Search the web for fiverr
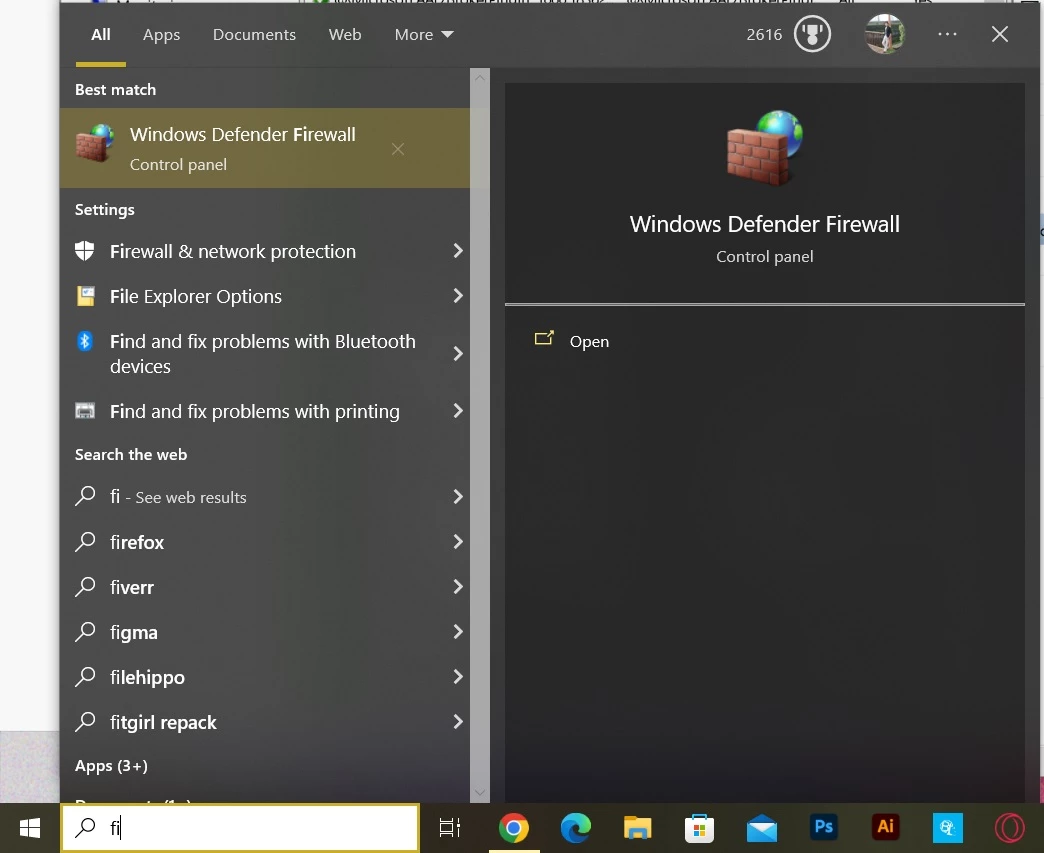 [265, 587]
